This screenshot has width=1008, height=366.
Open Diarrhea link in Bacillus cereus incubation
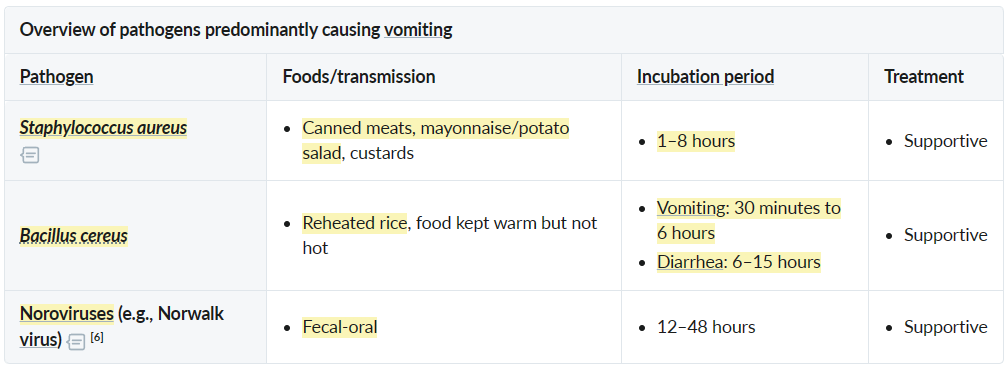coord(690,262)
